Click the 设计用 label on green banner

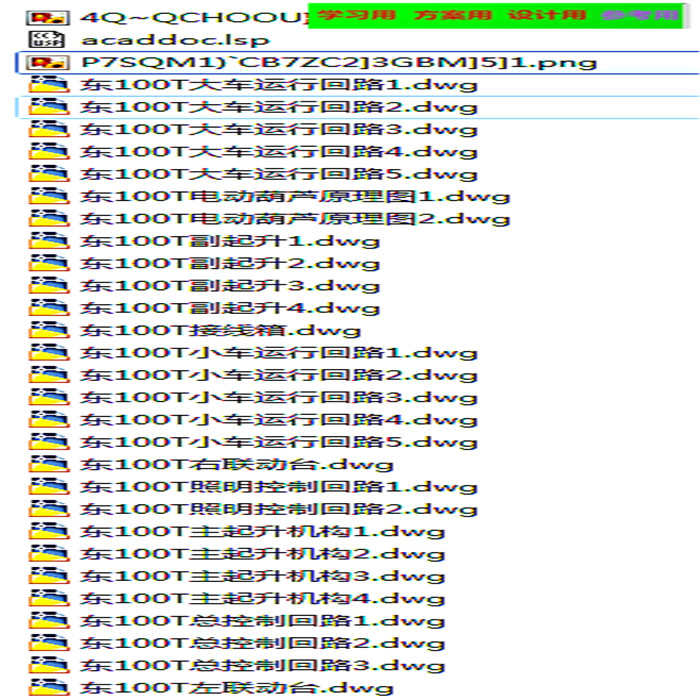click(547, 15)
